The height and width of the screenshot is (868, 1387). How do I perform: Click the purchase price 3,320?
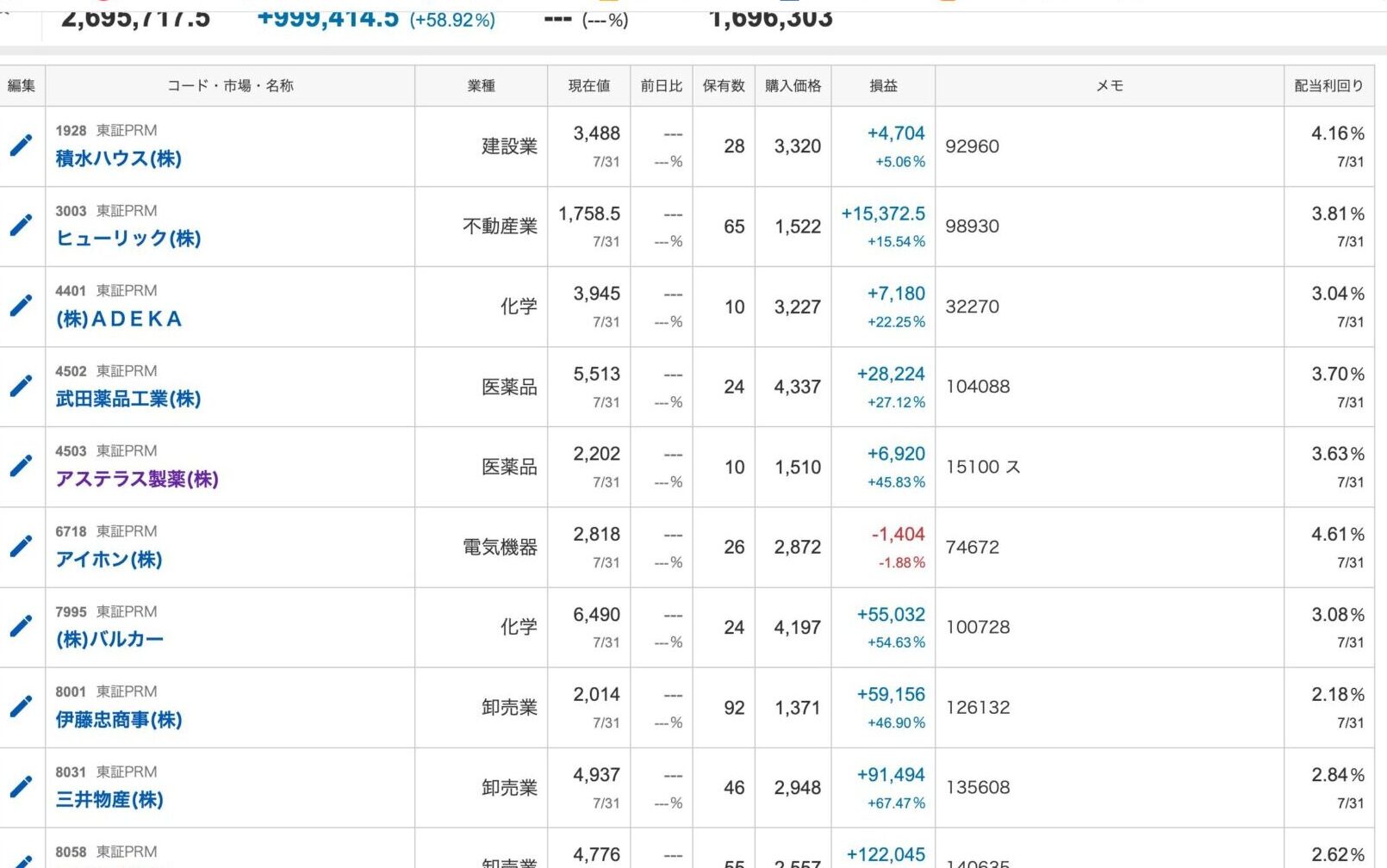(798, 146)
